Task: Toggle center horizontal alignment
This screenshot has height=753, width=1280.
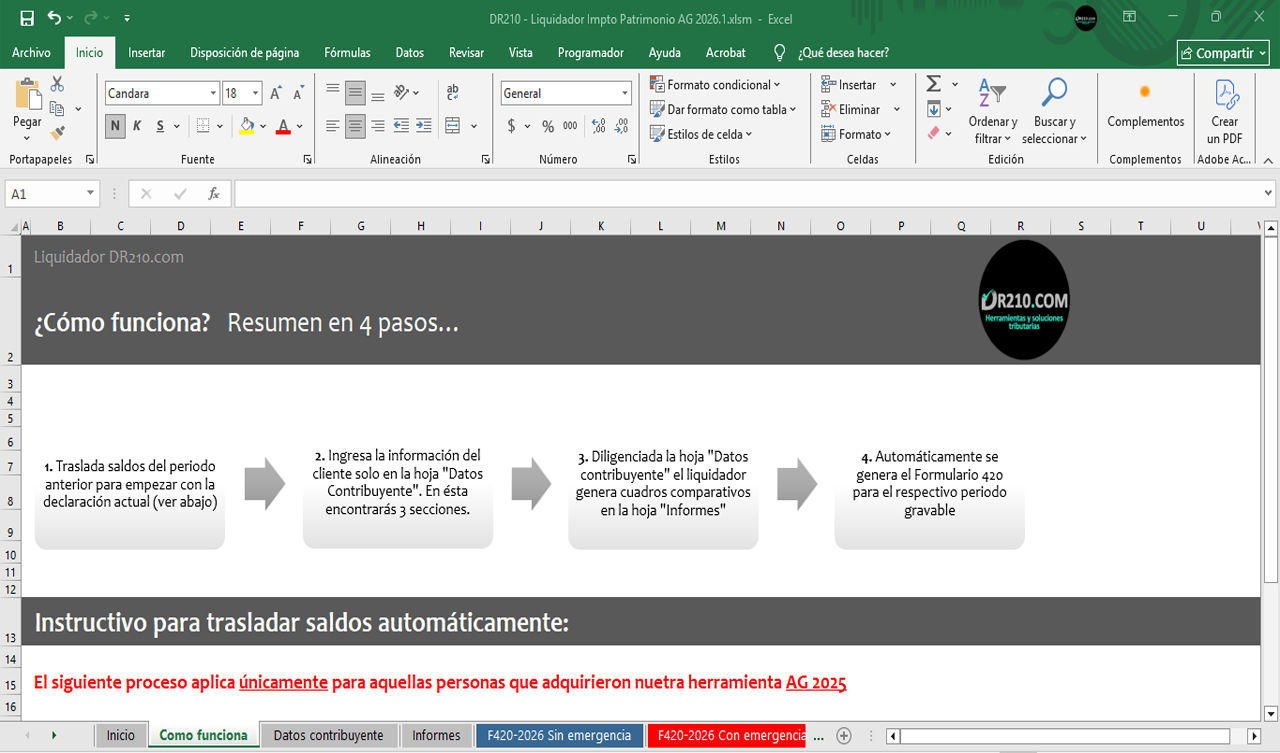Action: pyautogui.click(x=355, y=126)
